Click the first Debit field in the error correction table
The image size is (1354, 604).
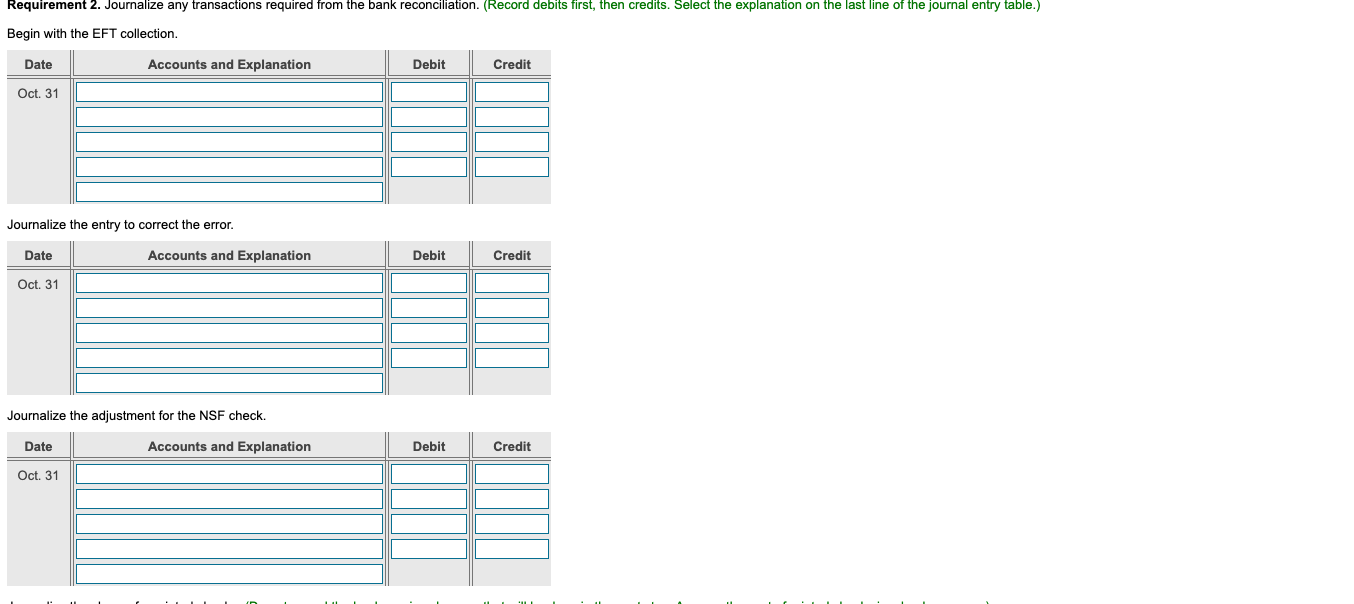pyautogui.click(x=429, y=282)
